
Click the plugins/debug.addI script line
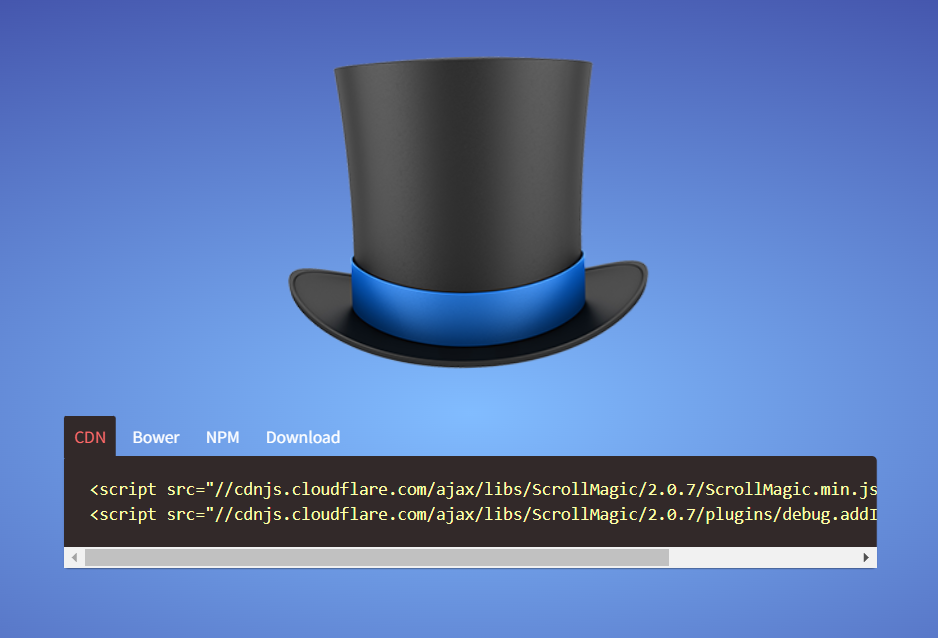click(483, 514)
